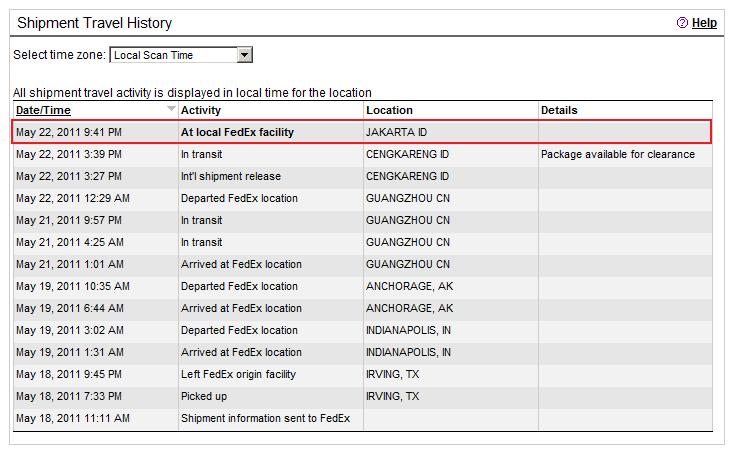
Task: Click the Location column header
Action: tap(389, 110)
